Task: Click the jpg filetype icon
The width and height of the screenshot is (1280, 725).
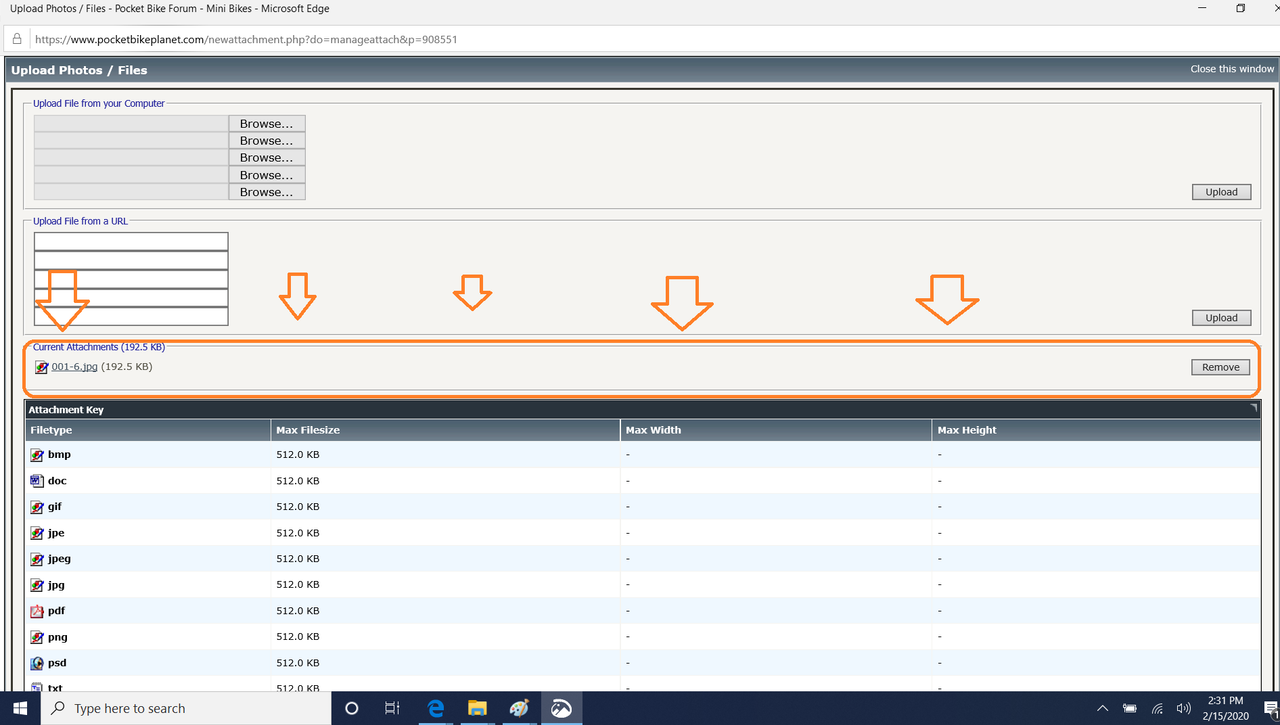Action: click(x=37, y=585)
